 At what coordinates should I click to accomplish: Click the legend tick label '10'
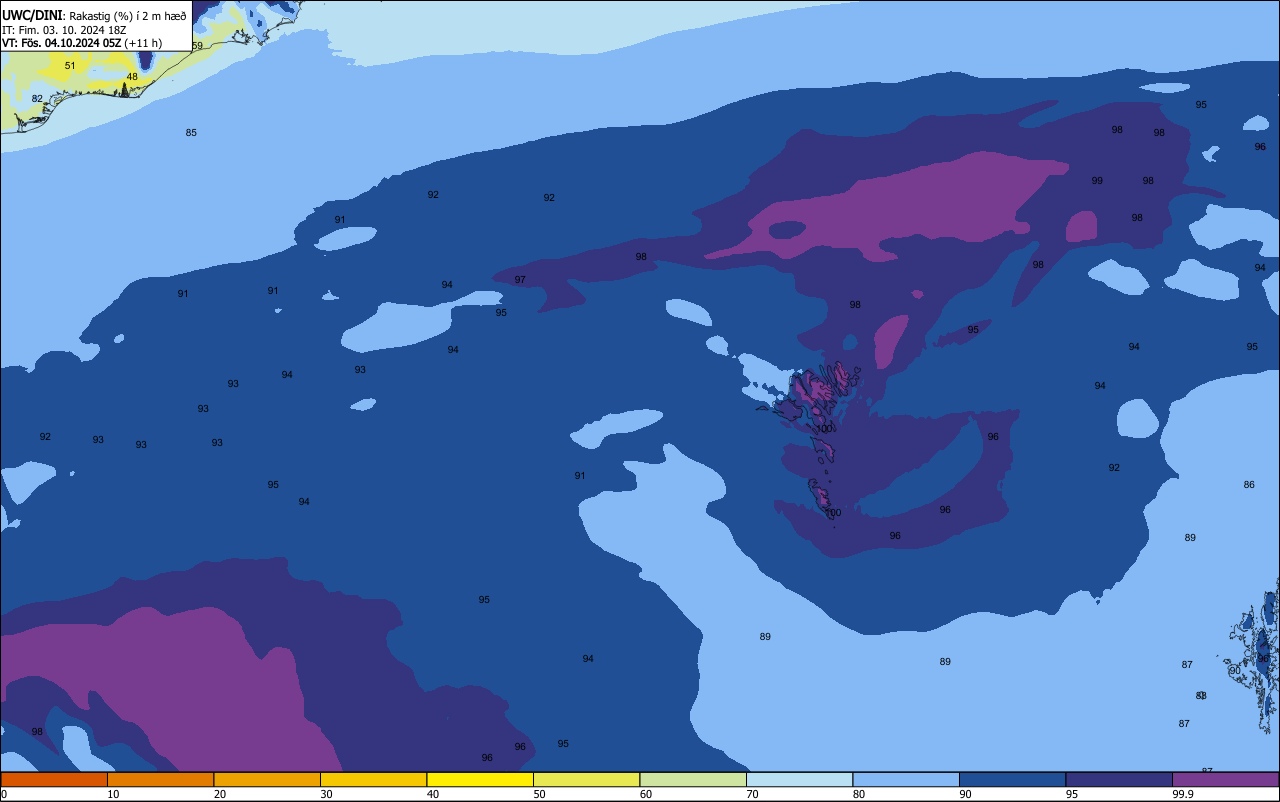point(113,794)
